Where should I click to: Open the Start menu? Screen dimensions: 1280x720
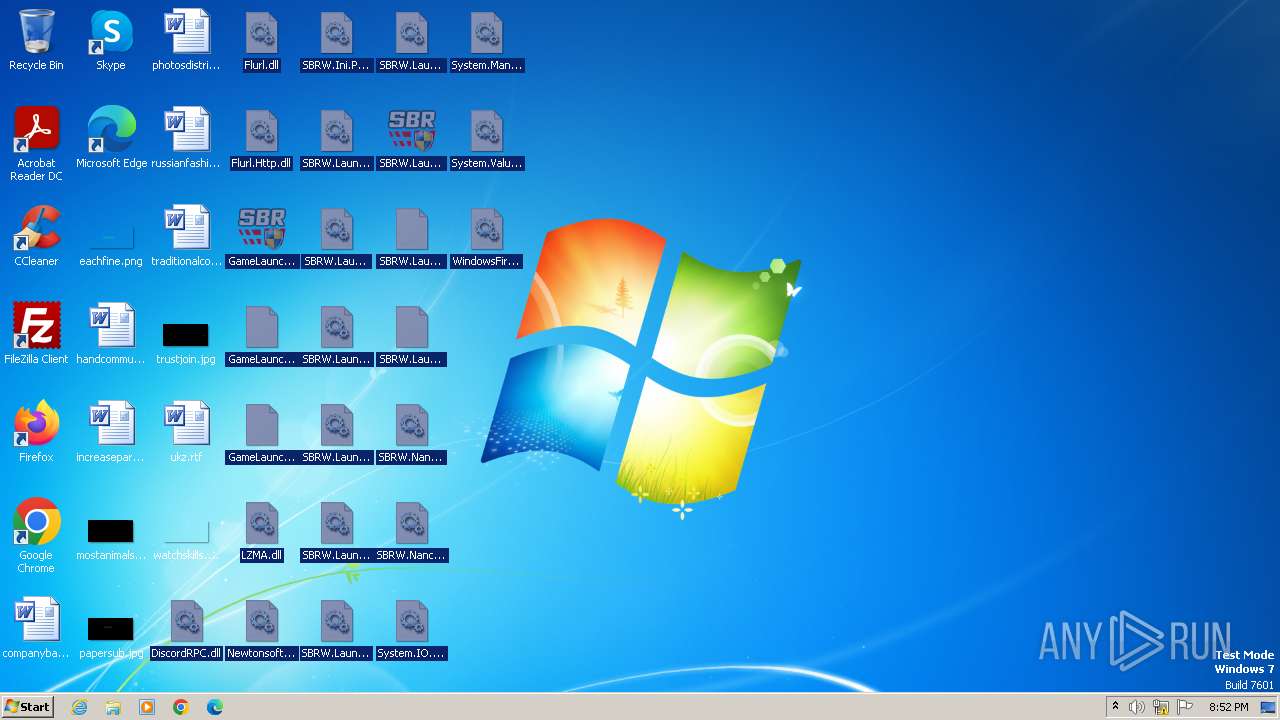pyautogui.click(x=27, y=707)
